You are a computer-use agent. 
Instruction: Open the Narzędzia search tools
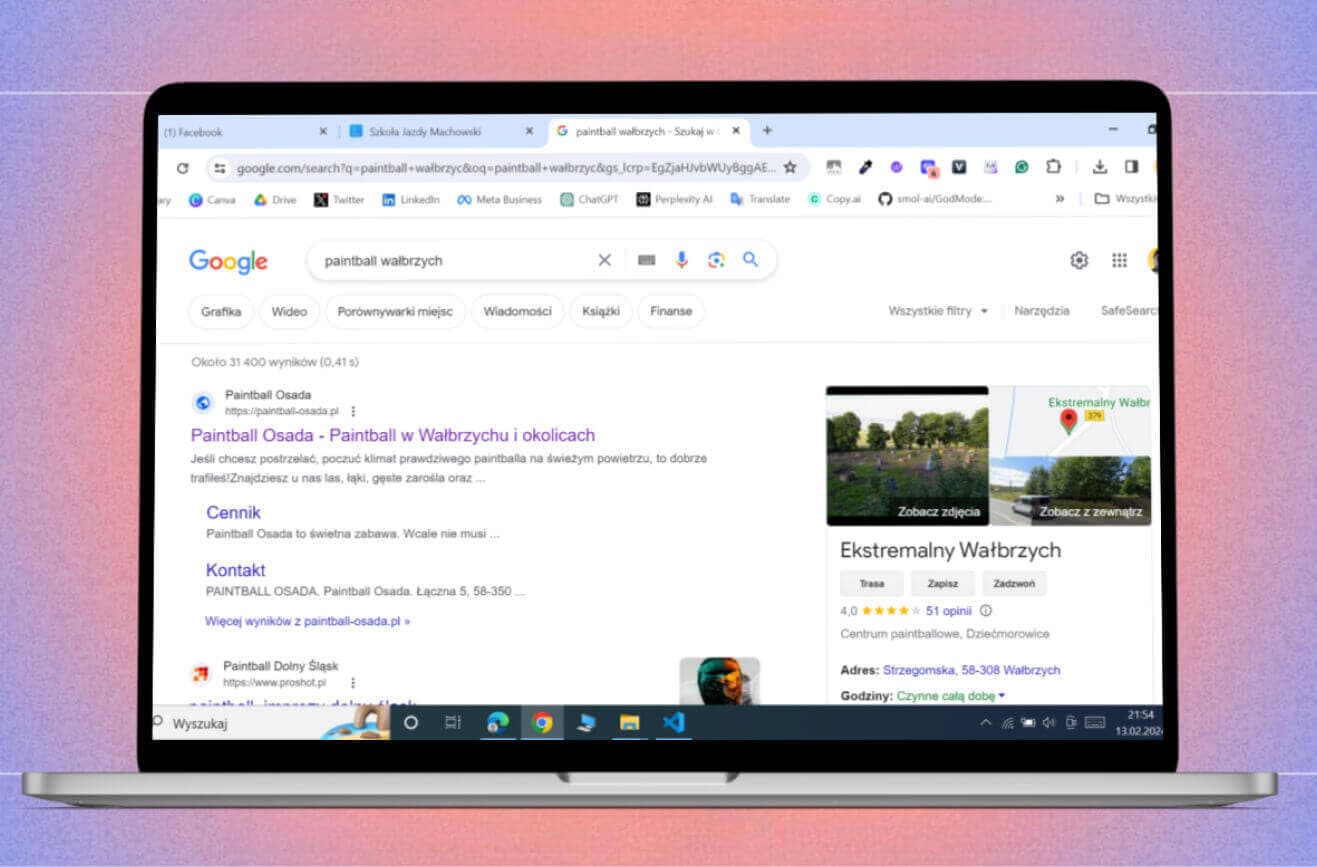point(1042,311)
